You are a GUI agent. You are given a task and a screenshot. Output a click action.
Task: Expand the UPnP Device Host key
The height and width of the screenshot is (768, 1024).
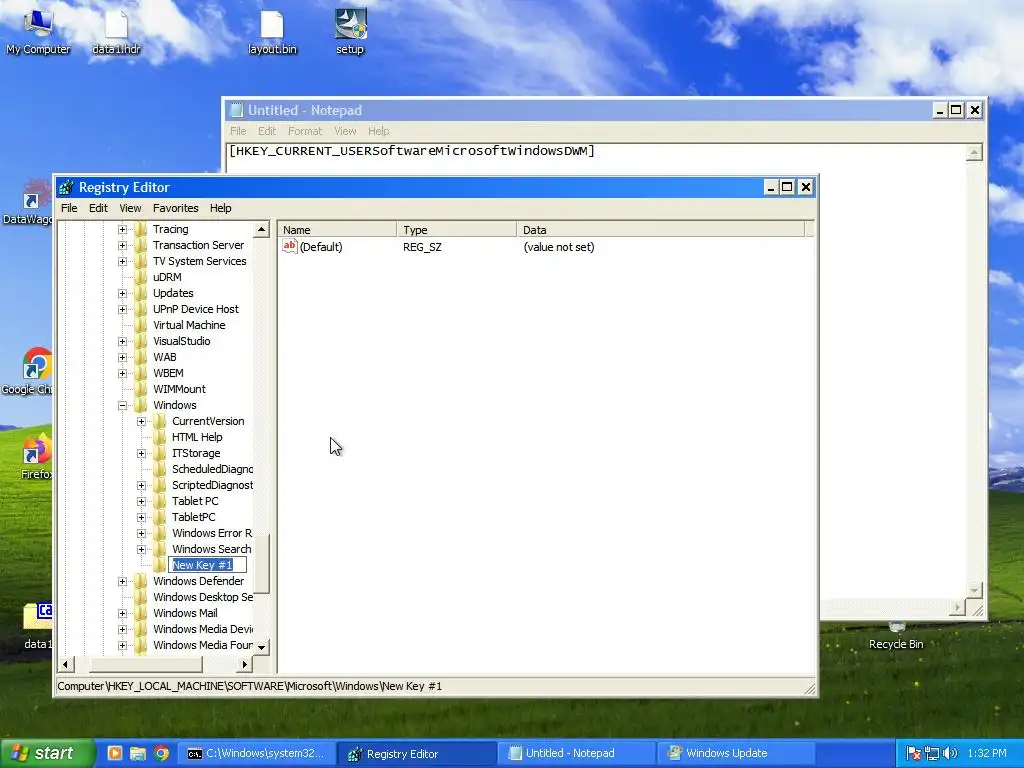pos(122,309)
